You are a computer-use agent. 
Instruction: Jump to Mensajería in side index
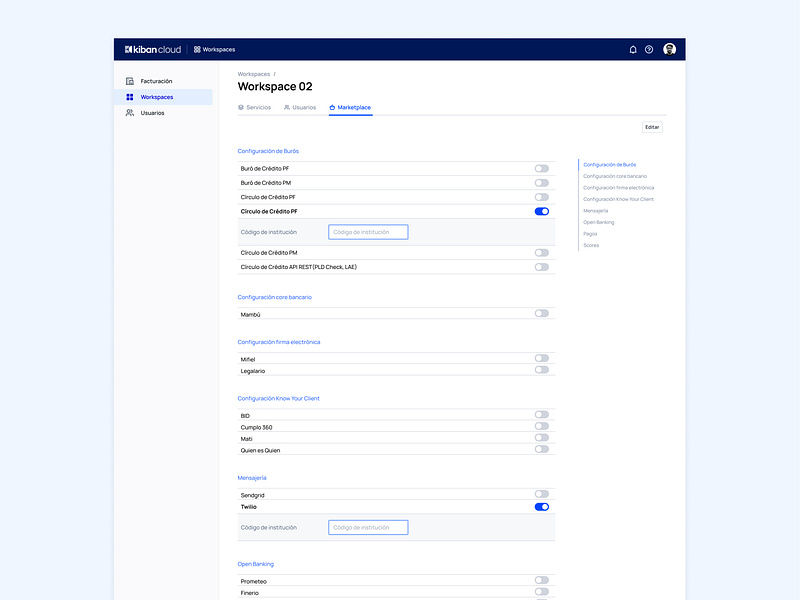(595, 211)
